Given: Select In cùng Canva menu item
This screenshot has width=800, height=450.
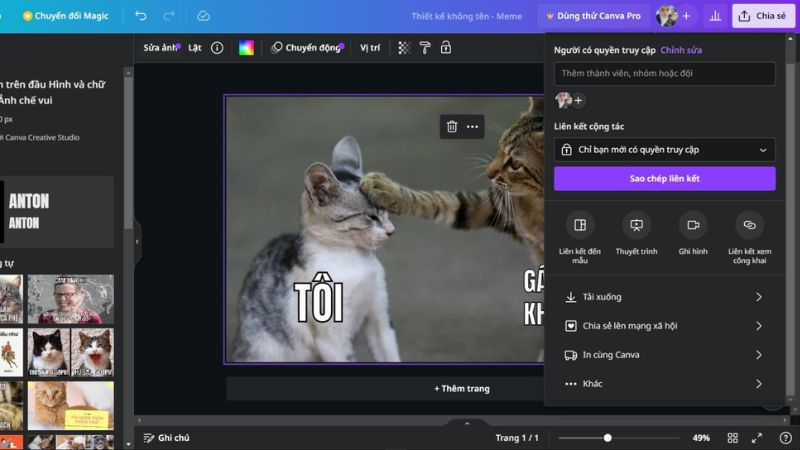Looking at the screenshot, I should 664,355.
